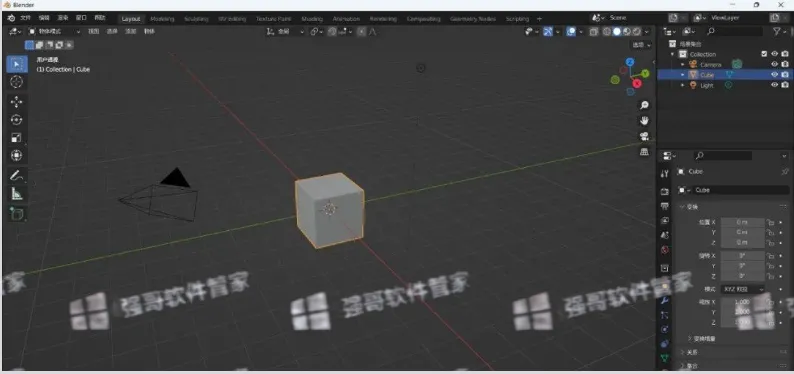Select the Move tool
This screenshot has width=794, height=374.
(17, 102)
